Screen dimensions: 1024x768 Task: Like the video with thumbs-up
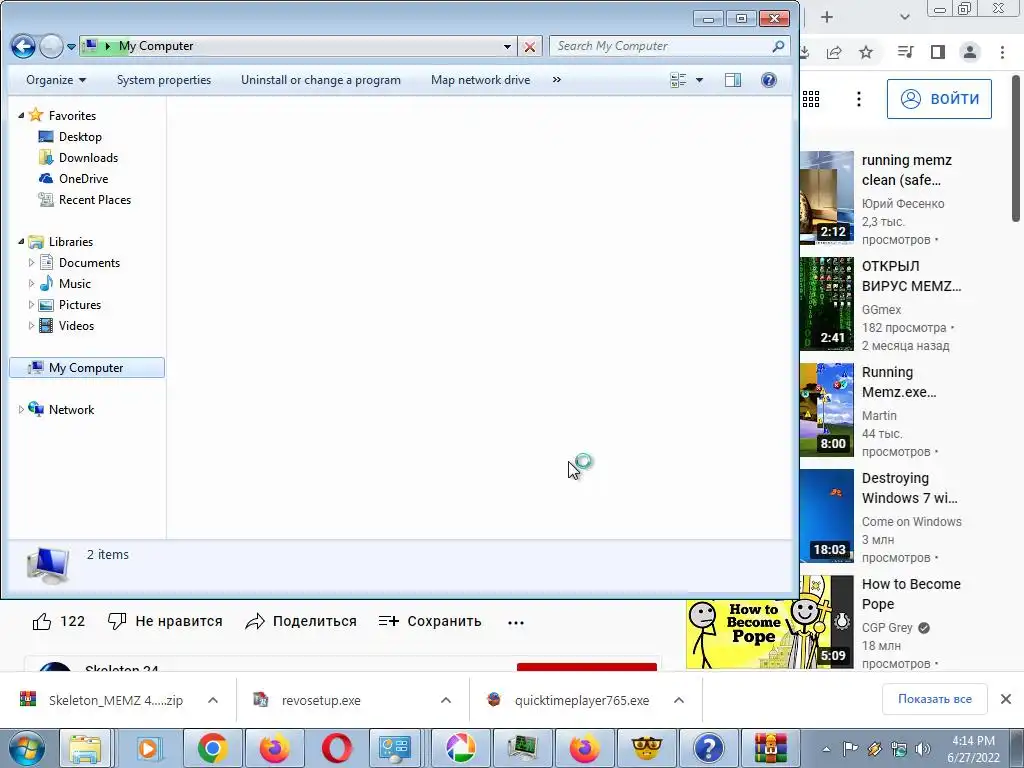[x=42, y=621]
